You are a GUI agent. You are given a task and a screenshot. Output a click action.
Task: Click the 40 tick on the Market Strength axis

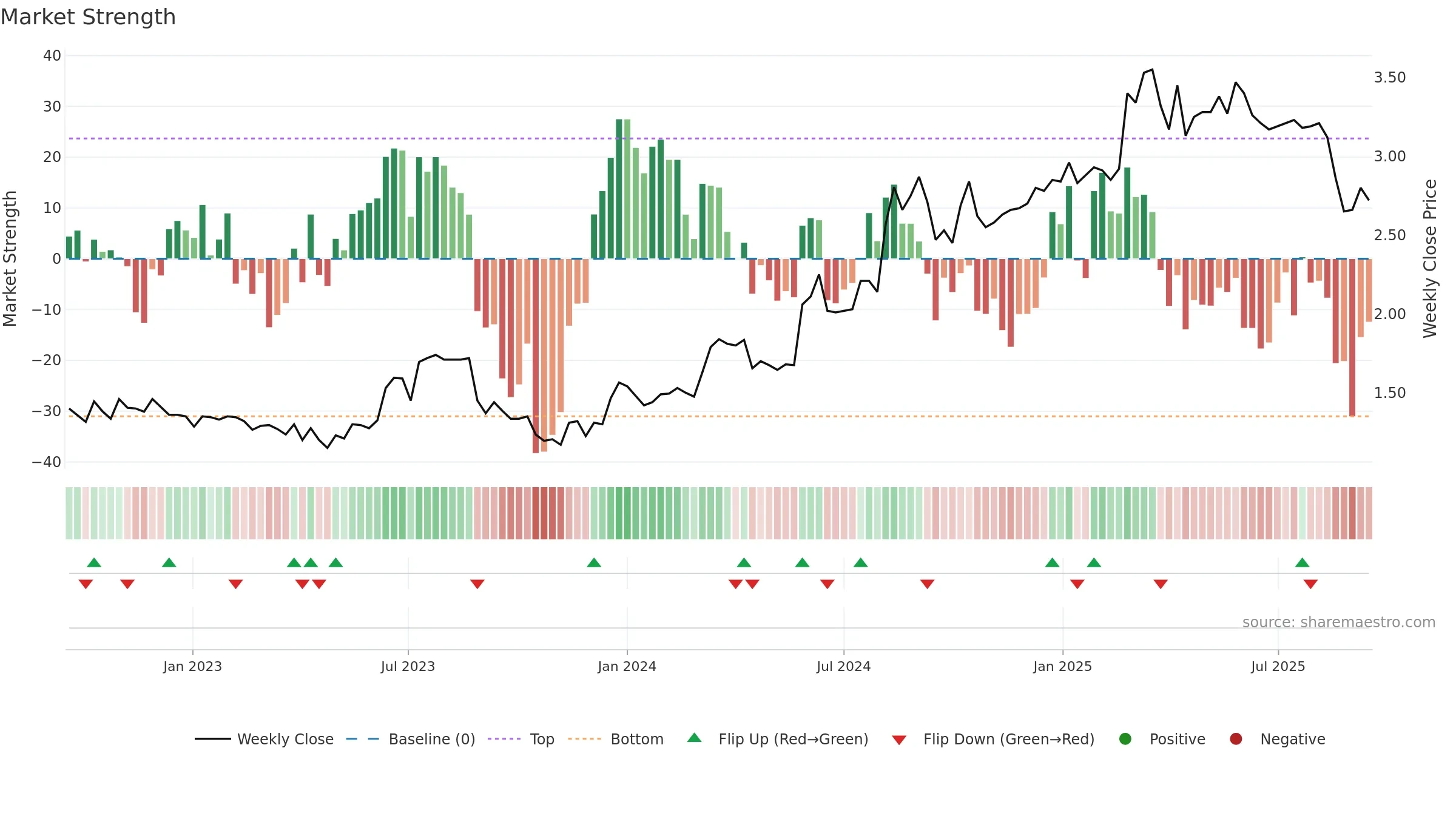[x=52, y=56]
